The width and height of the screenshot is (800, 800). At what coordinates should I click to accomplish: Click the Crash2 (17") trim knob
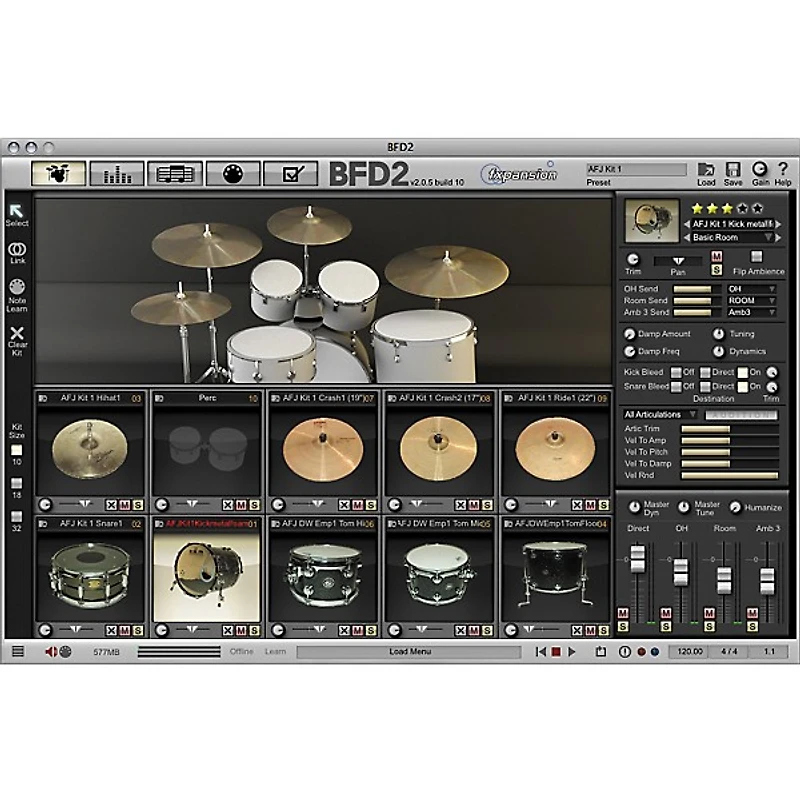point(394,505)
